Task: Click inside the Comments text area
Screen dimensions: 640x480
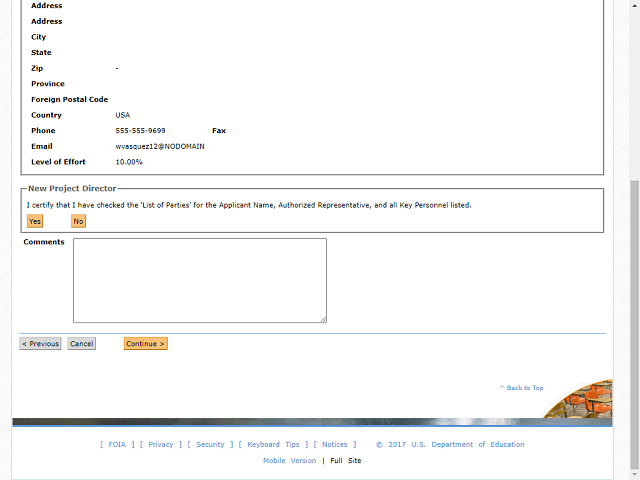Action: [200, 280]
